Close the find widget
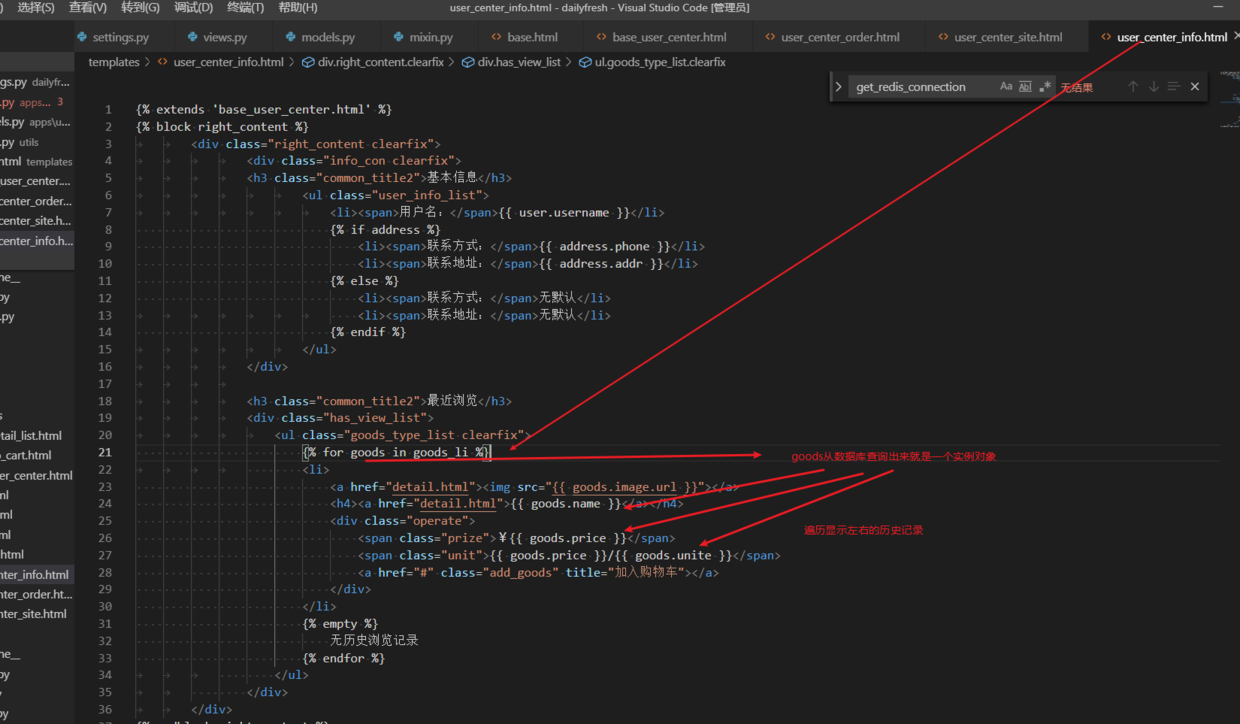 pyautogui.click(x=1195, y=87)
